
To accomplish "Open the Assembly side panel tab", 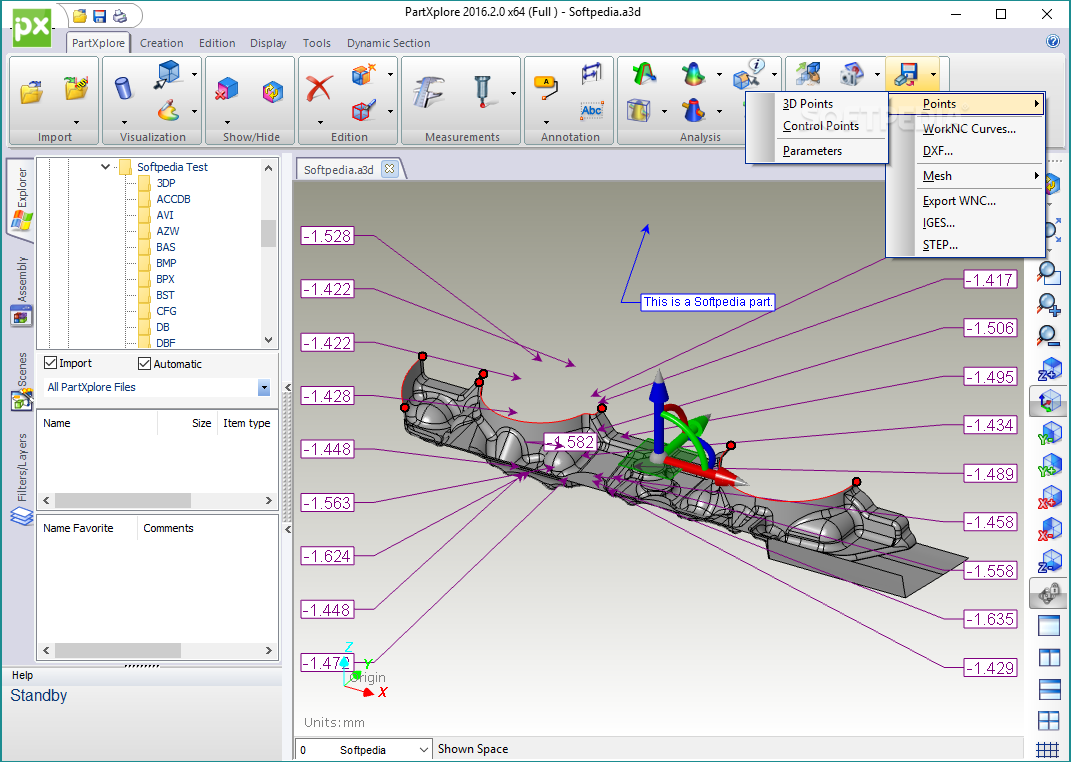I will pos(22,290).
